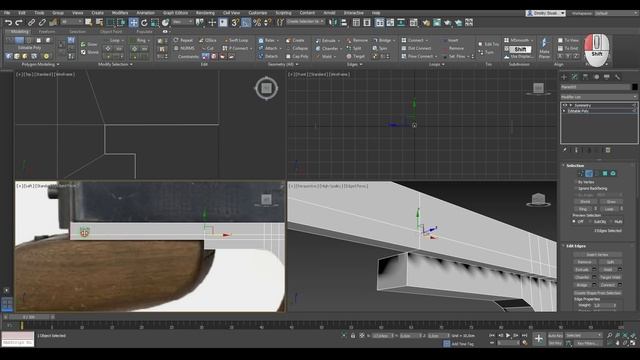
Task: Open the Modifiers menu
Action: 120,13
